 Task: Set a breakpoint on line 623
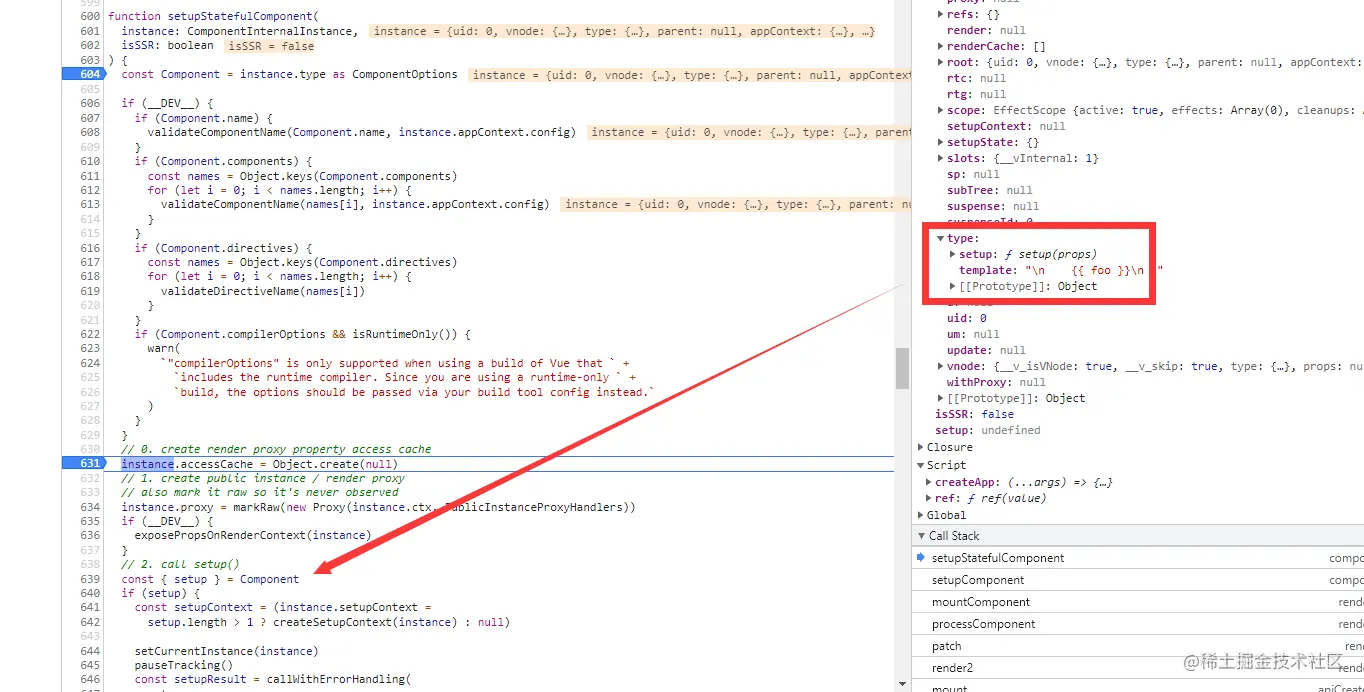90,349
